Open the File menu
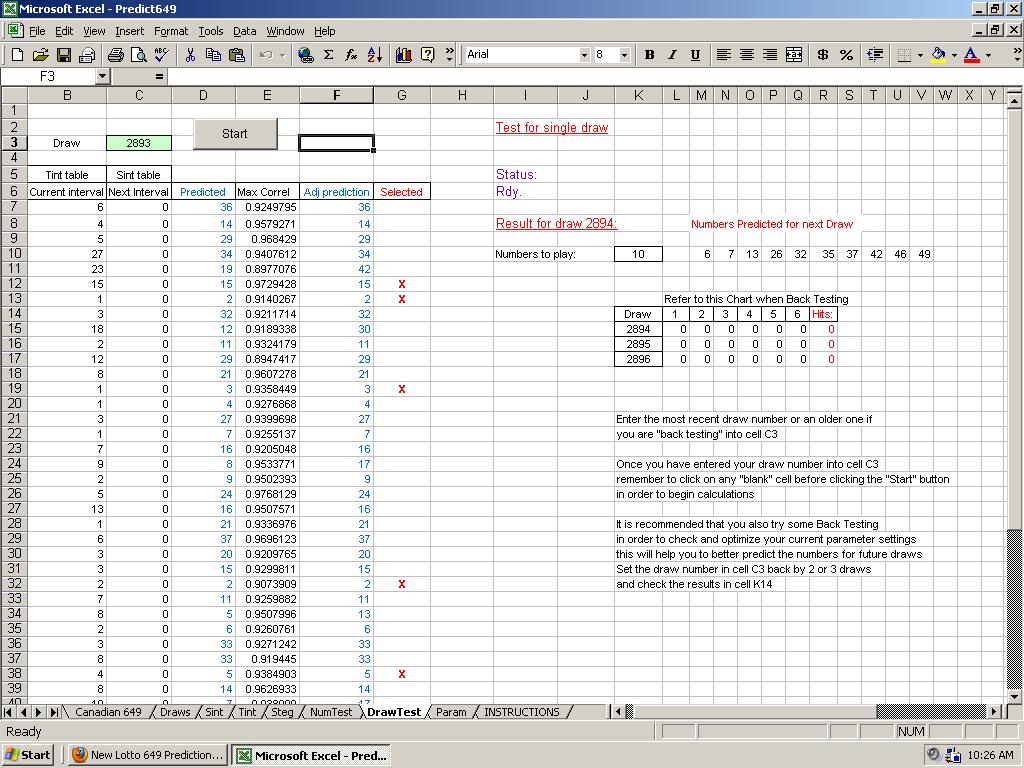 37,31
